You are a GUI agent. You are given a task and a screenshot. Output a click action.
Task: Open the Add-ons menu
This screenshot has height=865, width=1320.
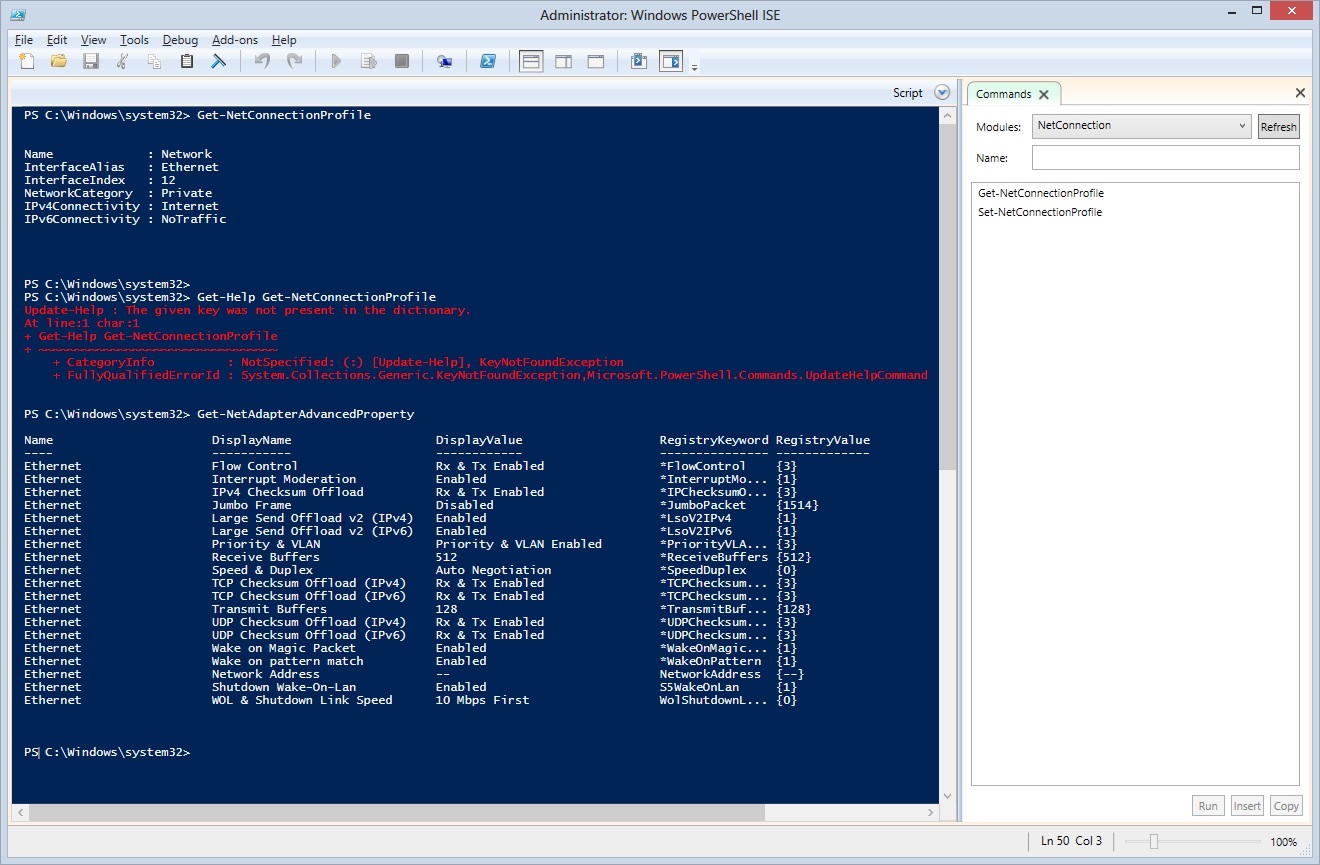tap(235, 40)
